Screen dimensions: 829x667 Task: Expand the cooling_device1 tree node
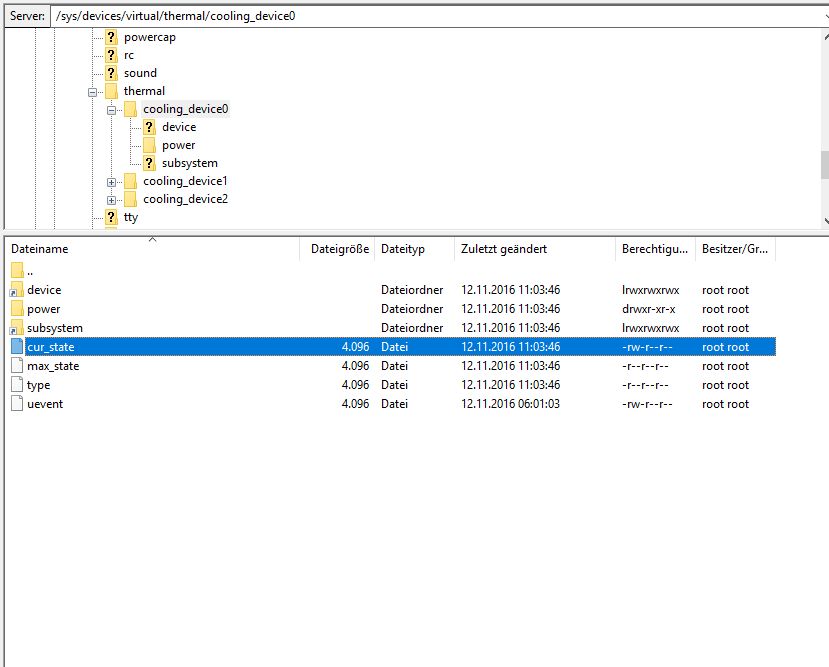click(112, 182)
